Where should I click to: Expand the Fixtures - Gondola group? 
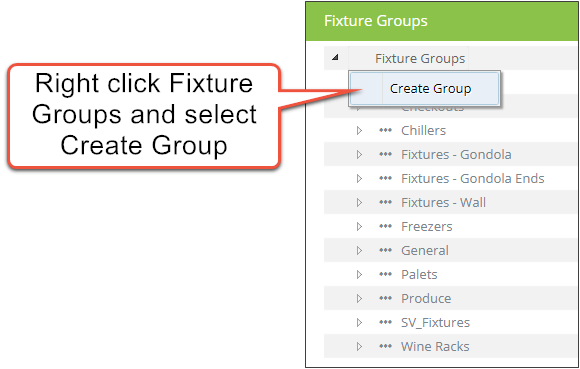pyautogui.click(x=359, y=155)
